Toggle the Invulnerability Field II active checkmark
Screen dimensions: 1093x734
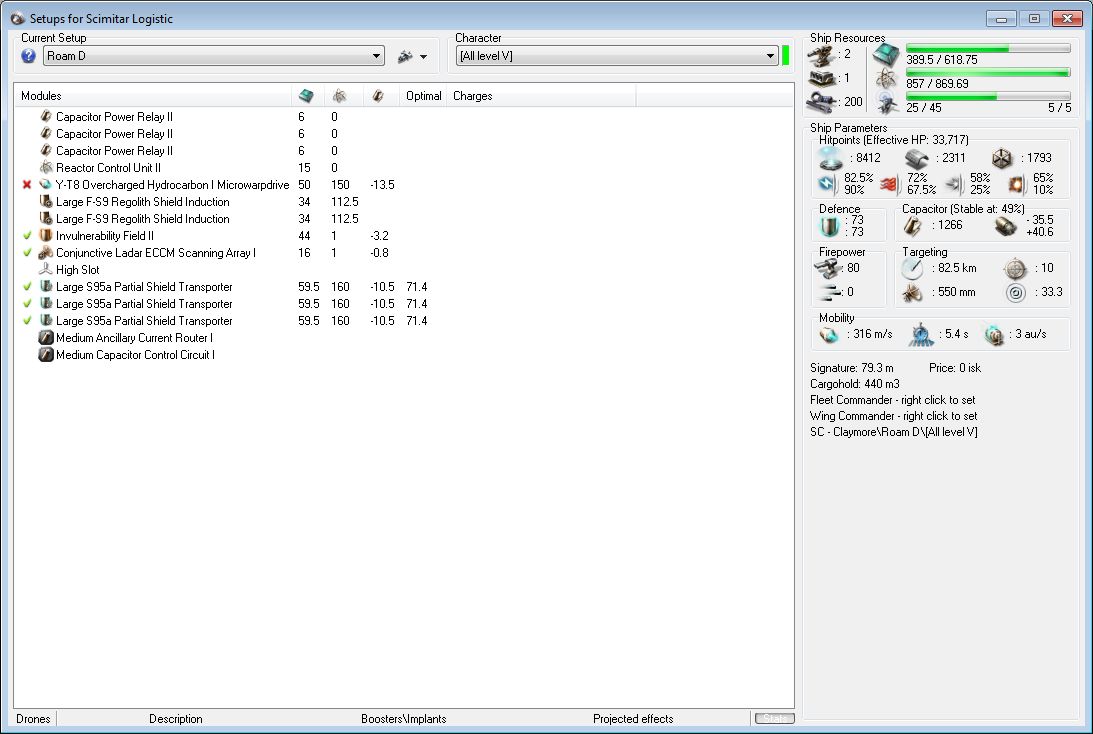click(x=27, y=236)
